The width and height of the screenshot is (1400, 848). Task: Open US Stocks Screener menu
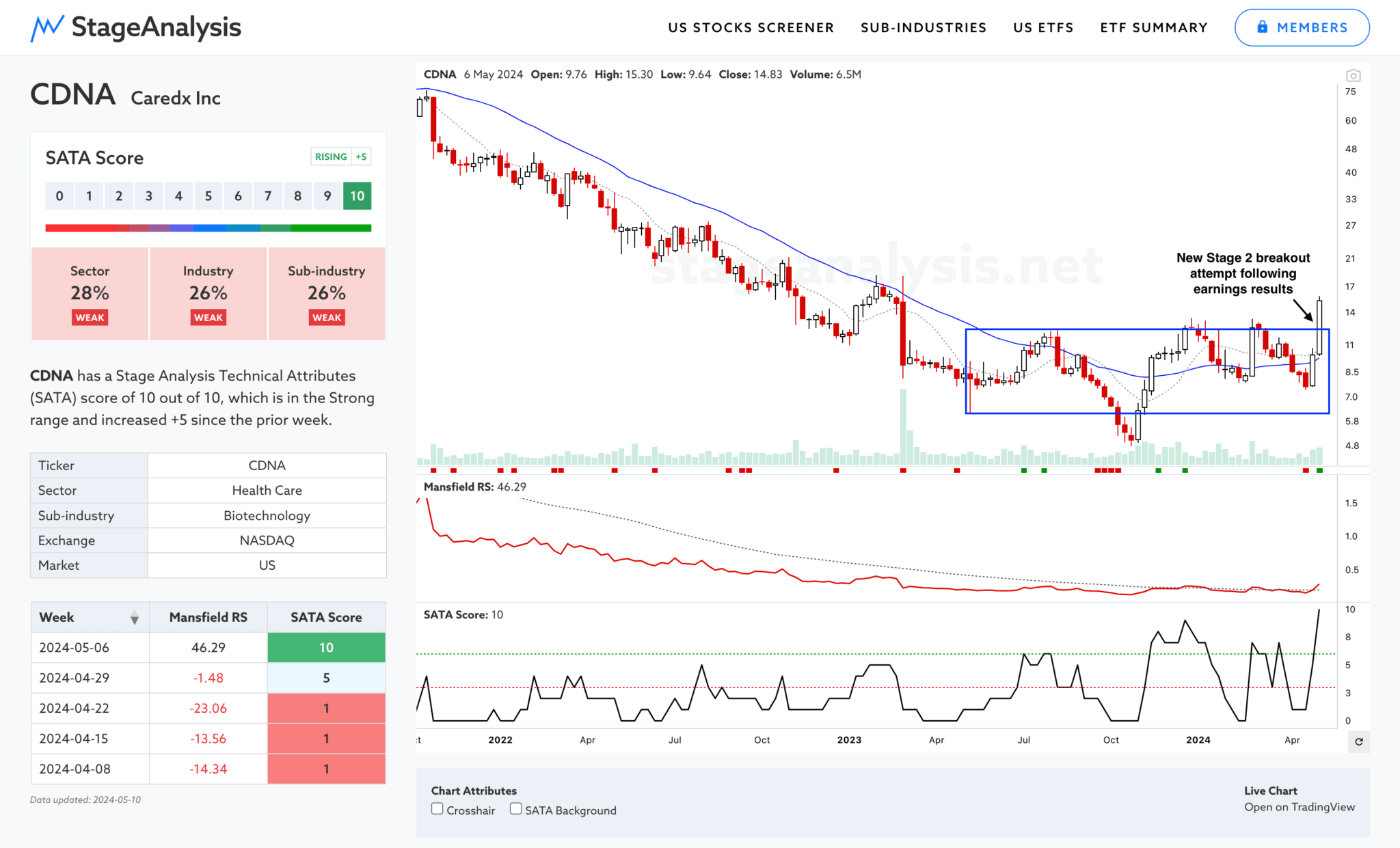pyautogui.click(x=751, y=28)
